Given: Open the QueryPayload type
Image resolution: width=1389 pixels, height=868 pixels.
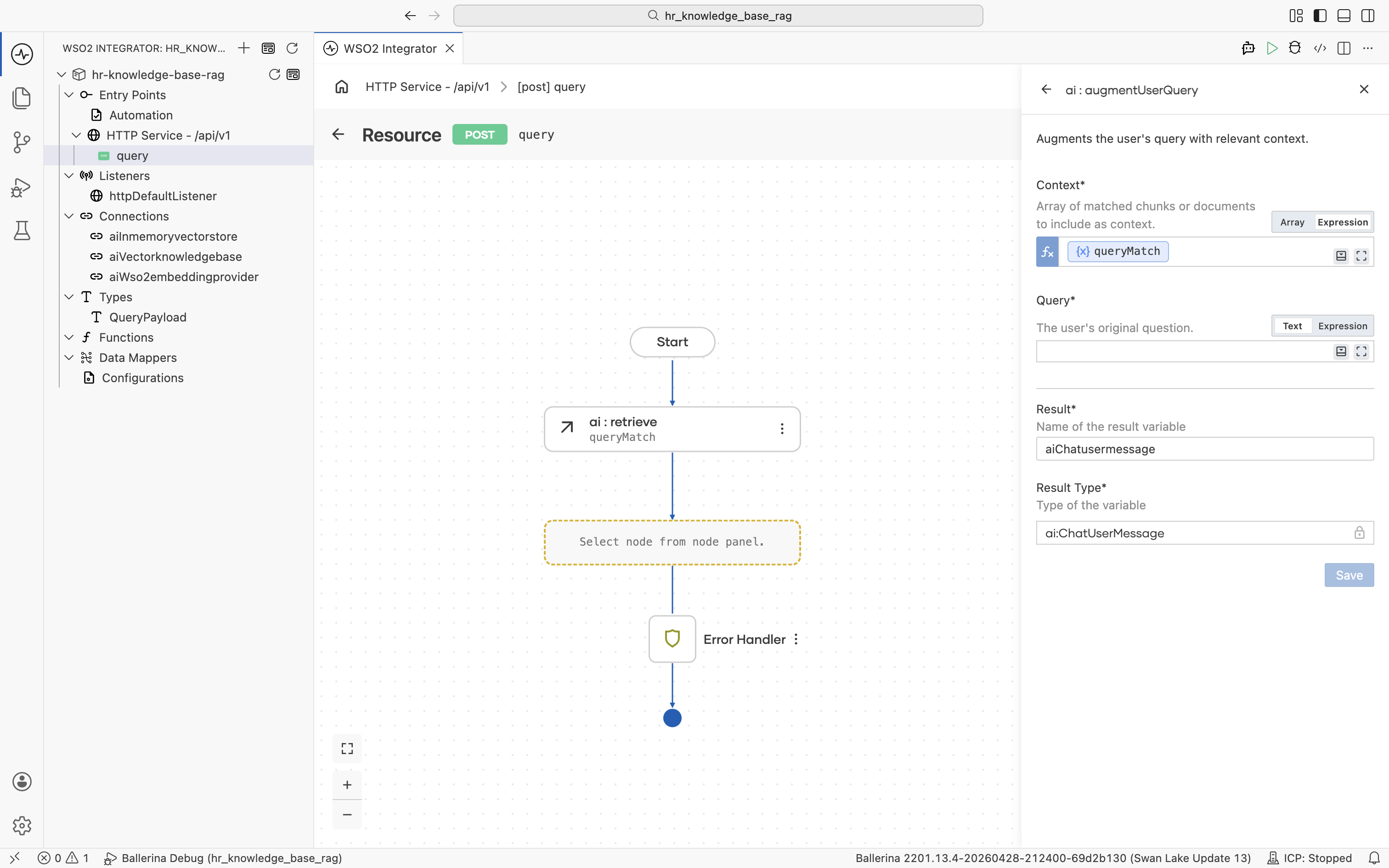Looking at the screenshot, I should click(147, 317).
